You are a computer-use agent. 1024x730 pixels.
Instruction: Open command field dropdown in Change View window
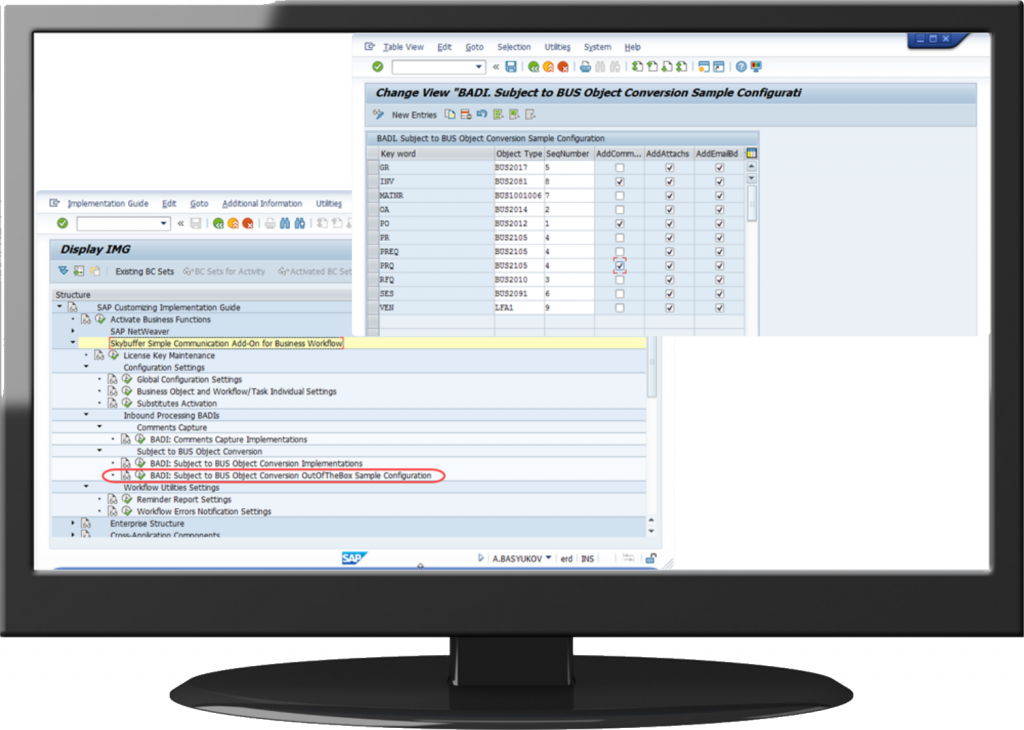click(479, 67)
